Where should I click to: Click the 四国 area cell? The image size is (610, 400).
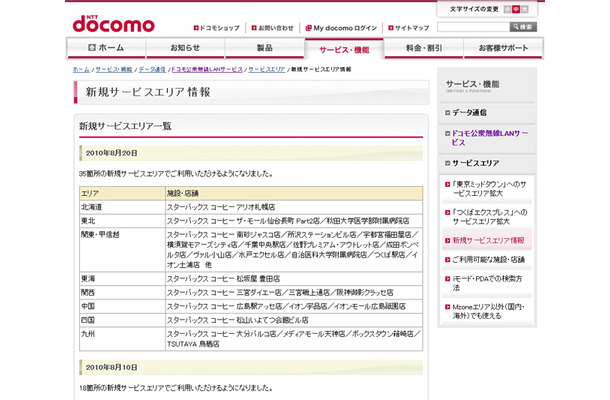point(123,320)
